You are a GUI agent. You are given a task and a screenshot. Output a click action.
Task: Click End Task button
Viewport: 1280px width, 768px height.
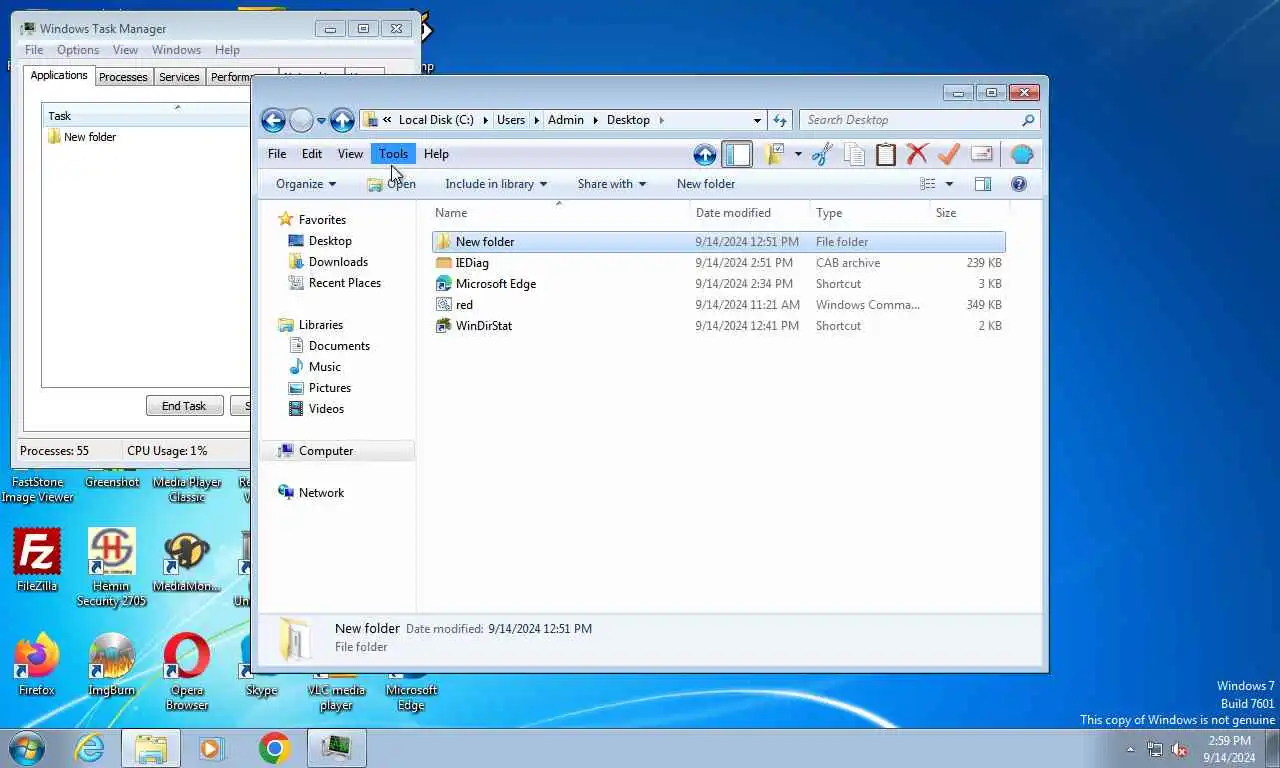click(184, 406)
